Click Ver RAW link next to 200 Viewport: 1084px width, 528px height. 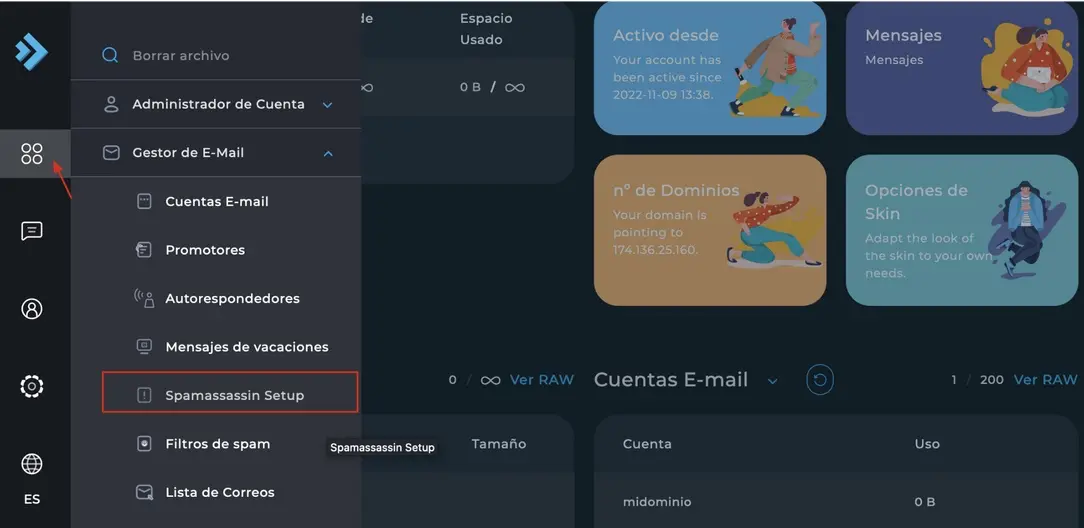pyautogui.click(x=1045, y=379)
